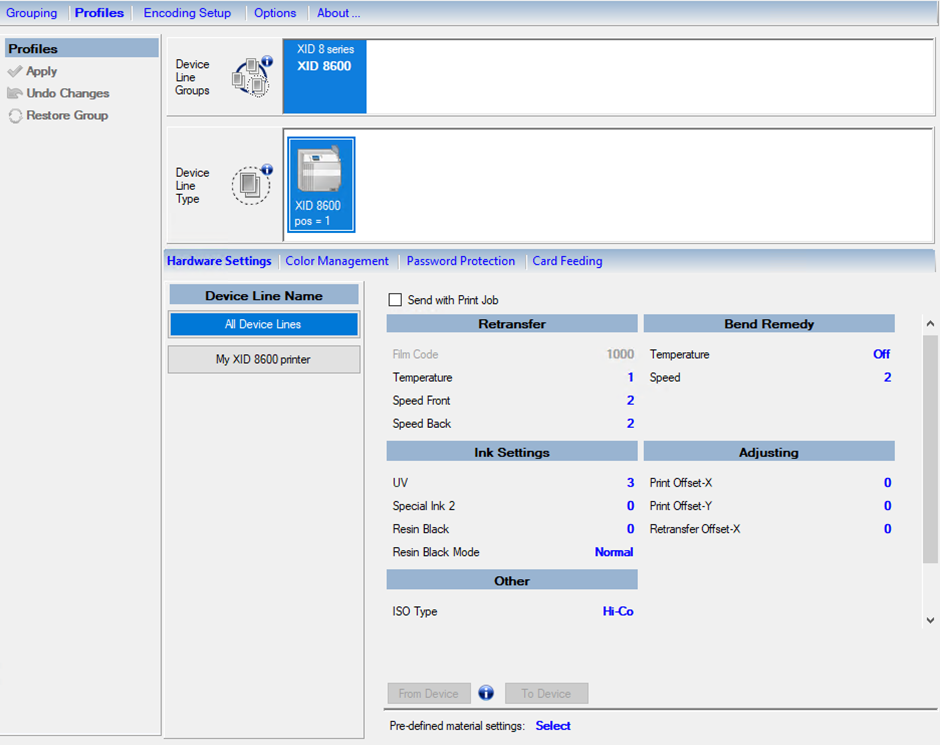Image resolution: width=940 pixels, height=745 pixels.
Task: Click the Ink Settings section header
Action: [x=512, y=452]
